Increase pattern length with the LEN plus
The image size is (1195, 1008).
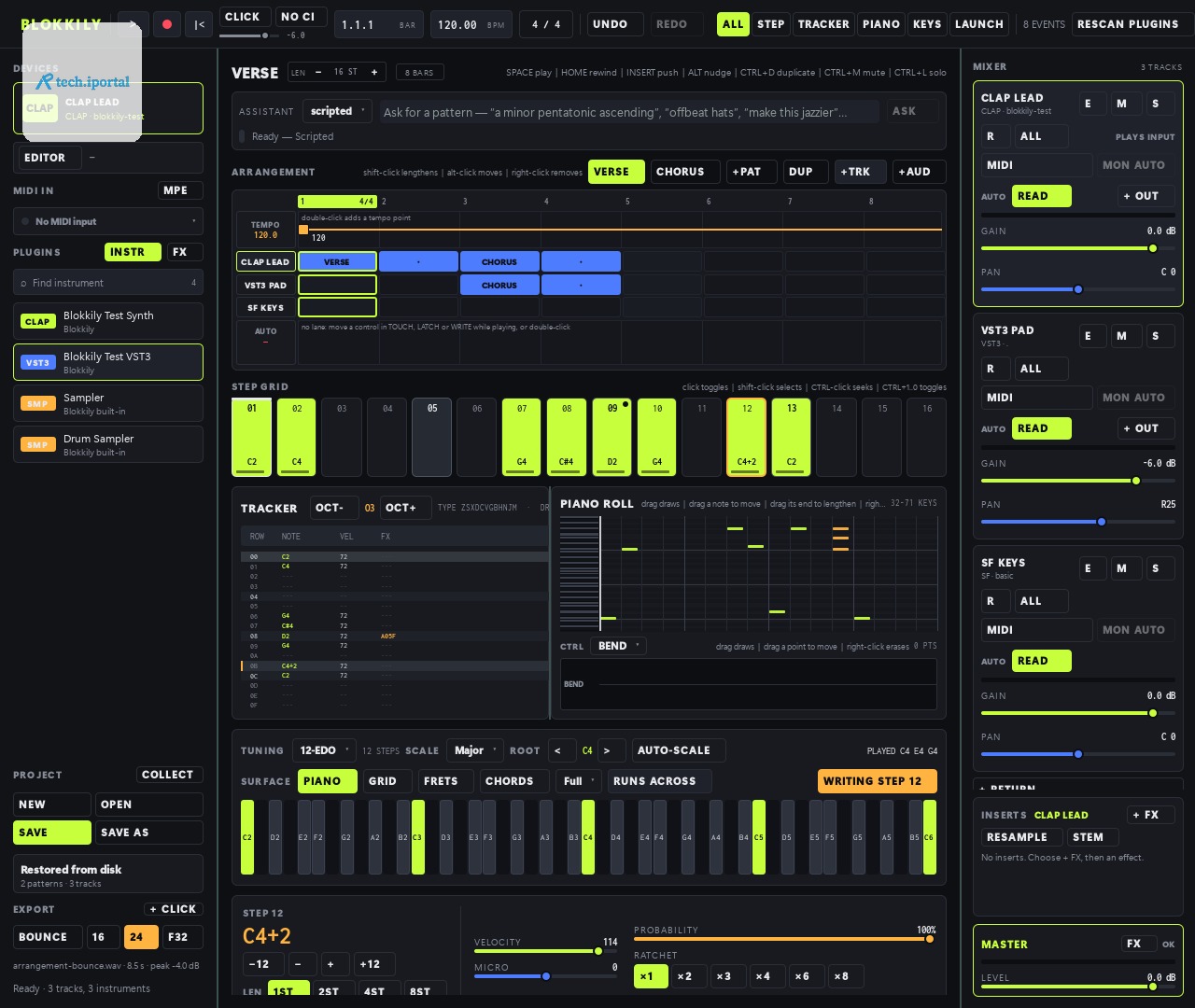pos(374,72)
